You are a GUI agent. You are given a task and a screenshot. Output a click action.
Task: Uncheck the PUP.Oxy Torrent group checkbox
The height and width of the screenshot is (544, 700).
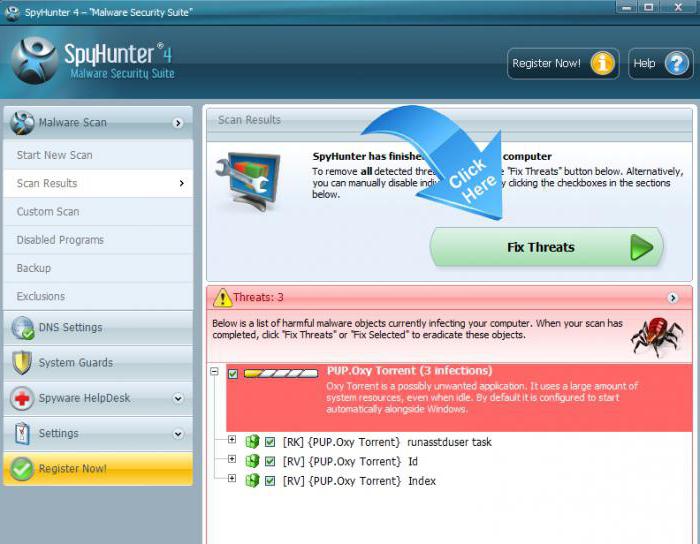tap(233, 374)
